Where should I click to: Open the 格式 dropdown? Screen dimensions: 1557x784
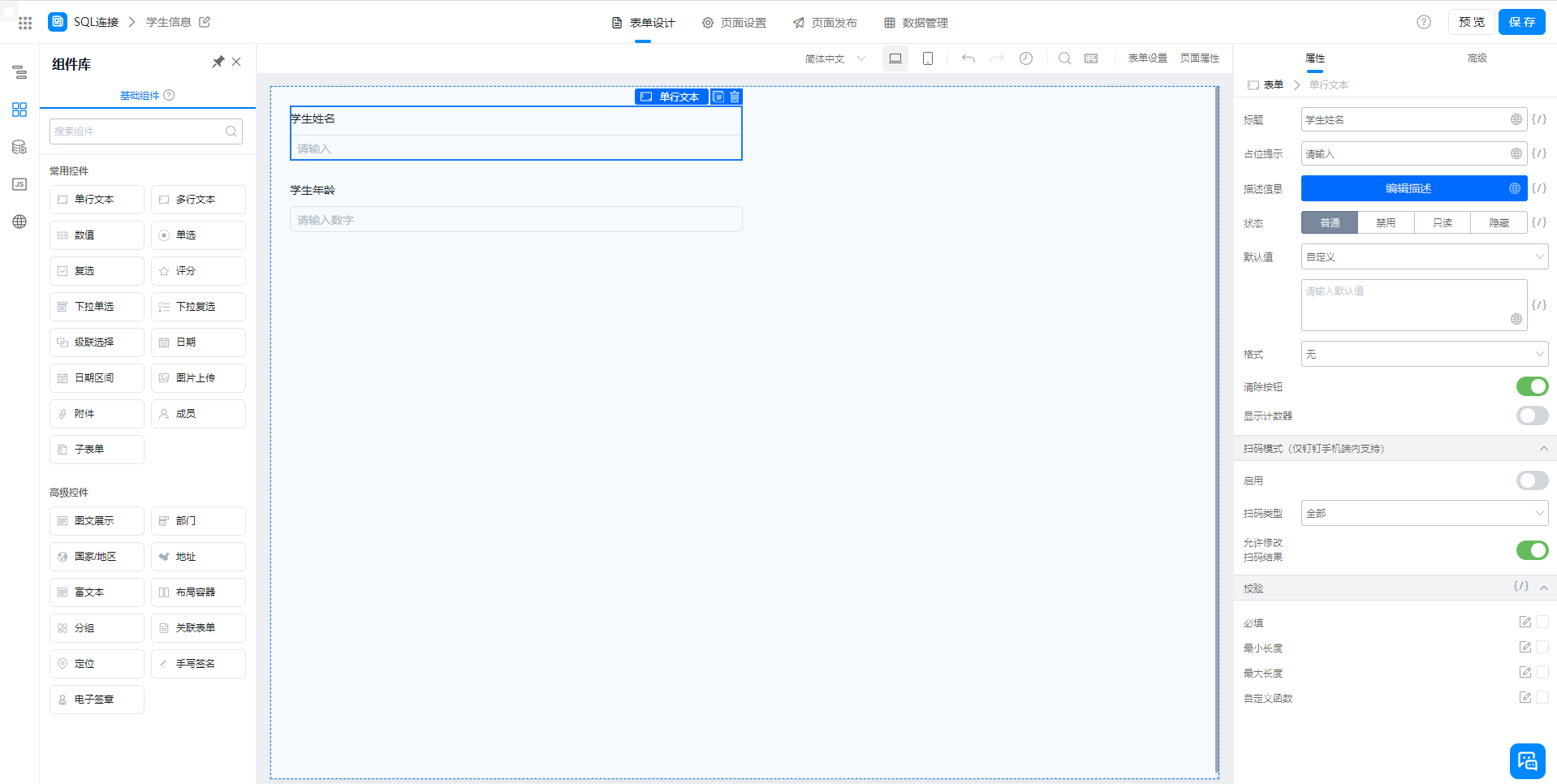[1424, 354]
